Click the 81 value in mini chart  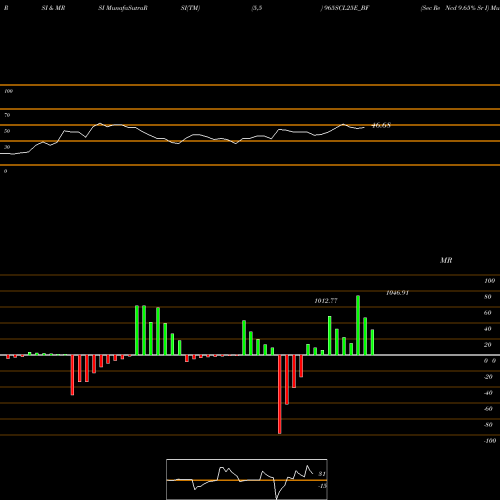click(x=322, y=474)
